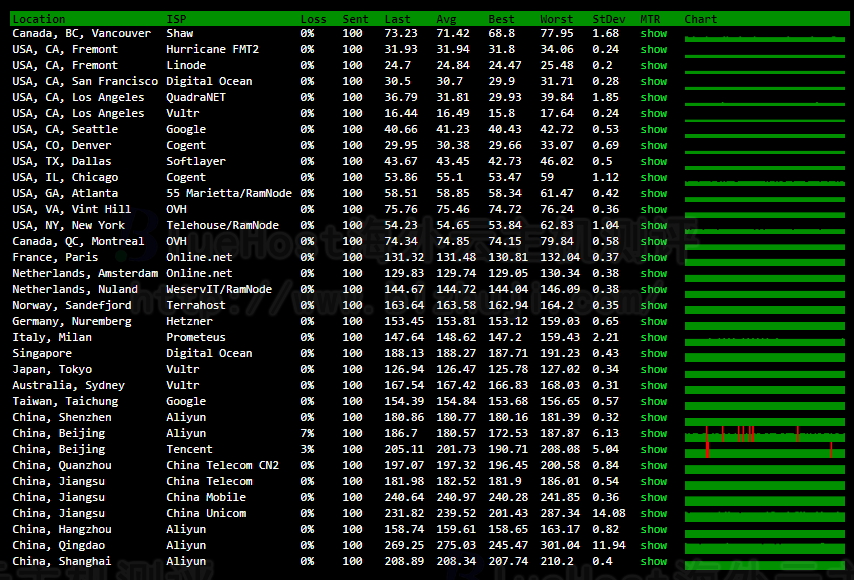The image size is (854, 580).
Task: Open show link for Jiangsu China Telecom
Action: pyautogui.click(x=654, y=481)
